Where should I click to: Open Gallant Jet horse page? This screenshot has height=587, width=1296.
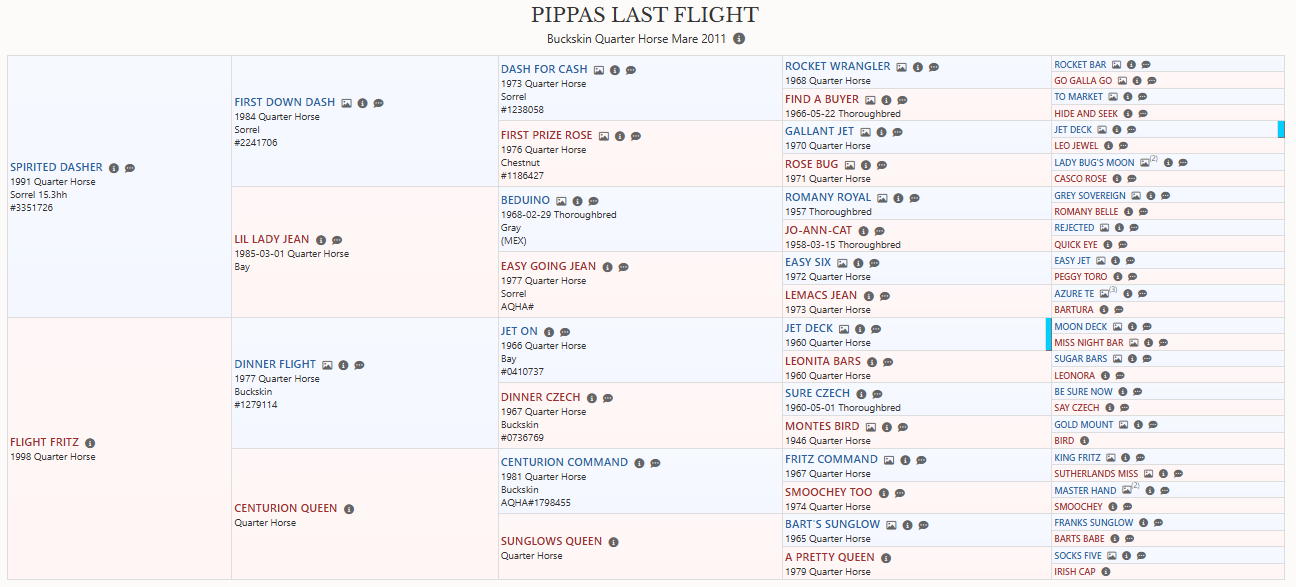pyautogui.click(x=820, y=131)
